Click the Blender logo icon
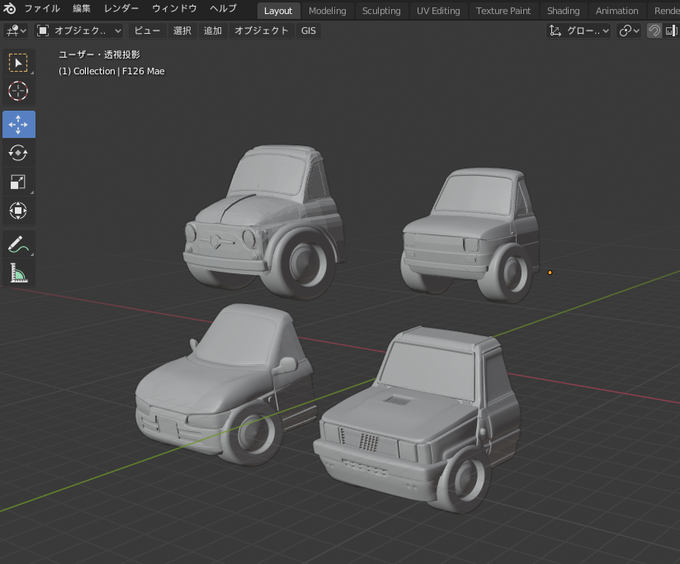The image size is (680, 564). pos(10,8)
